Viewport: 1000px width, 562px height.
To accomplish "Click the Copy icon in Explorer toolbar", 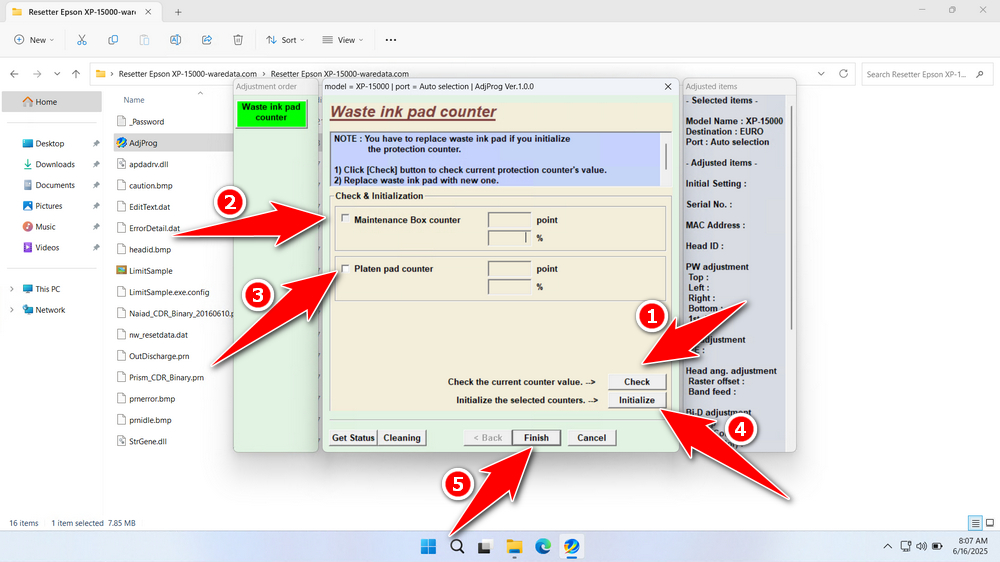I will (x=113, y=40).
